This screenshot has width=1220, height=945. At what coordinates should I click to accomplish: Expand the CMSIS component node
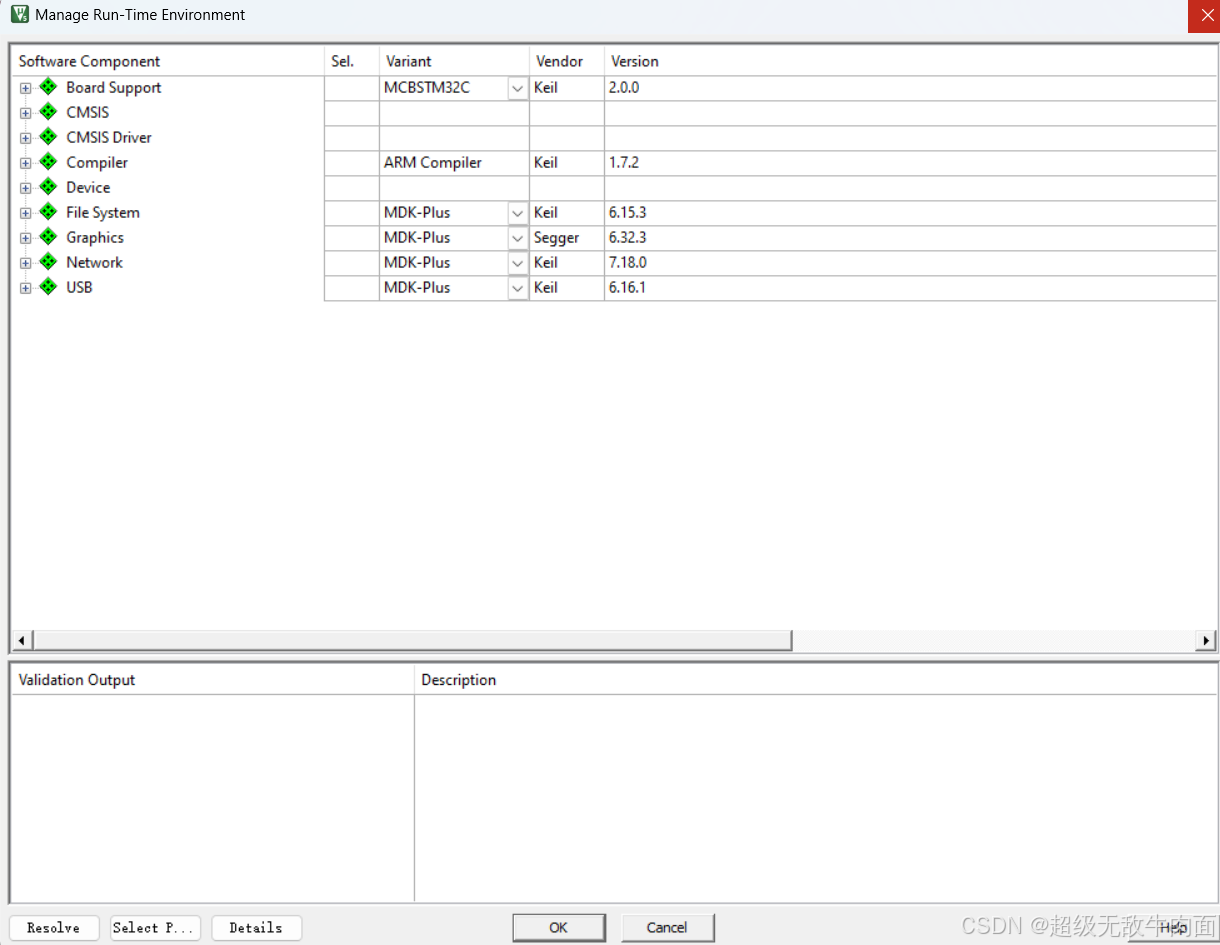[25, 113]
